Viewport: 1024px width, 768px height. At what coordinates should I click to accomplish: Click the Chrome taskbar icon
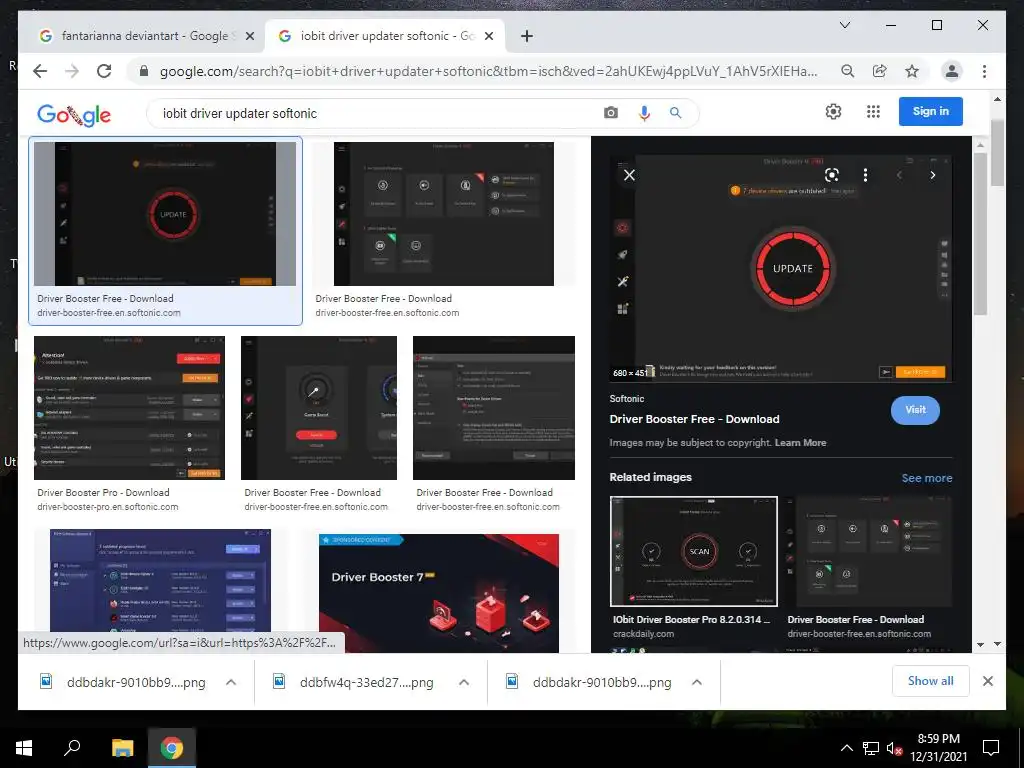tap(172, 748)
